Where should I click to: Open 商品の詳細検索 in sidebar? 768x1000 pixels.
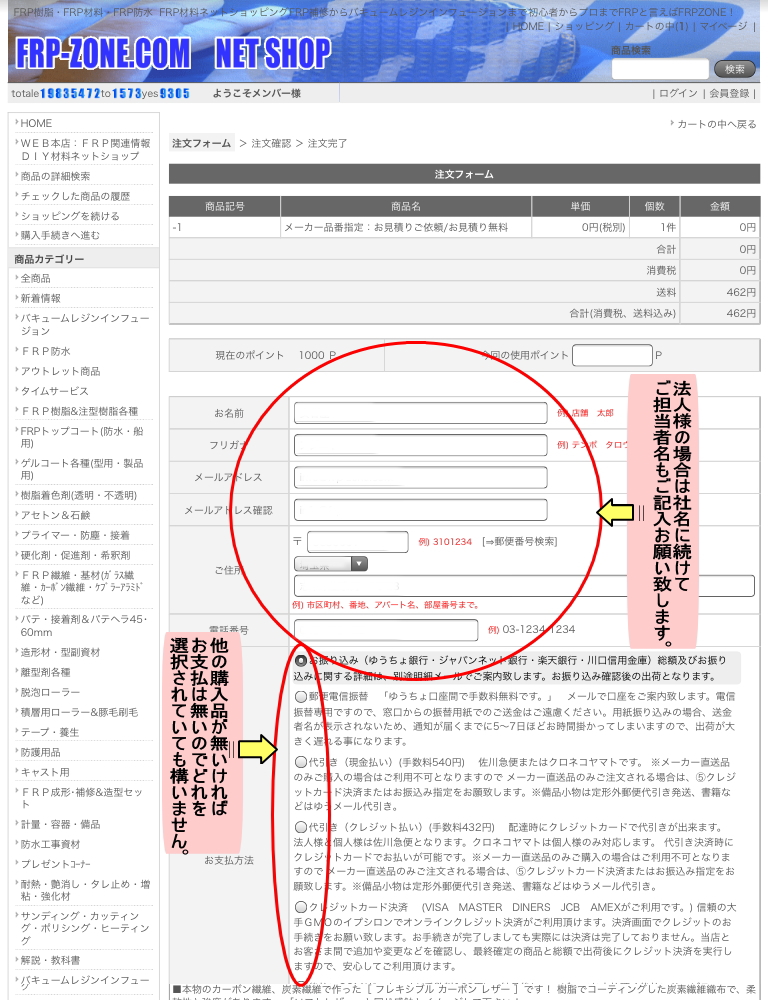tap(55, 176)
